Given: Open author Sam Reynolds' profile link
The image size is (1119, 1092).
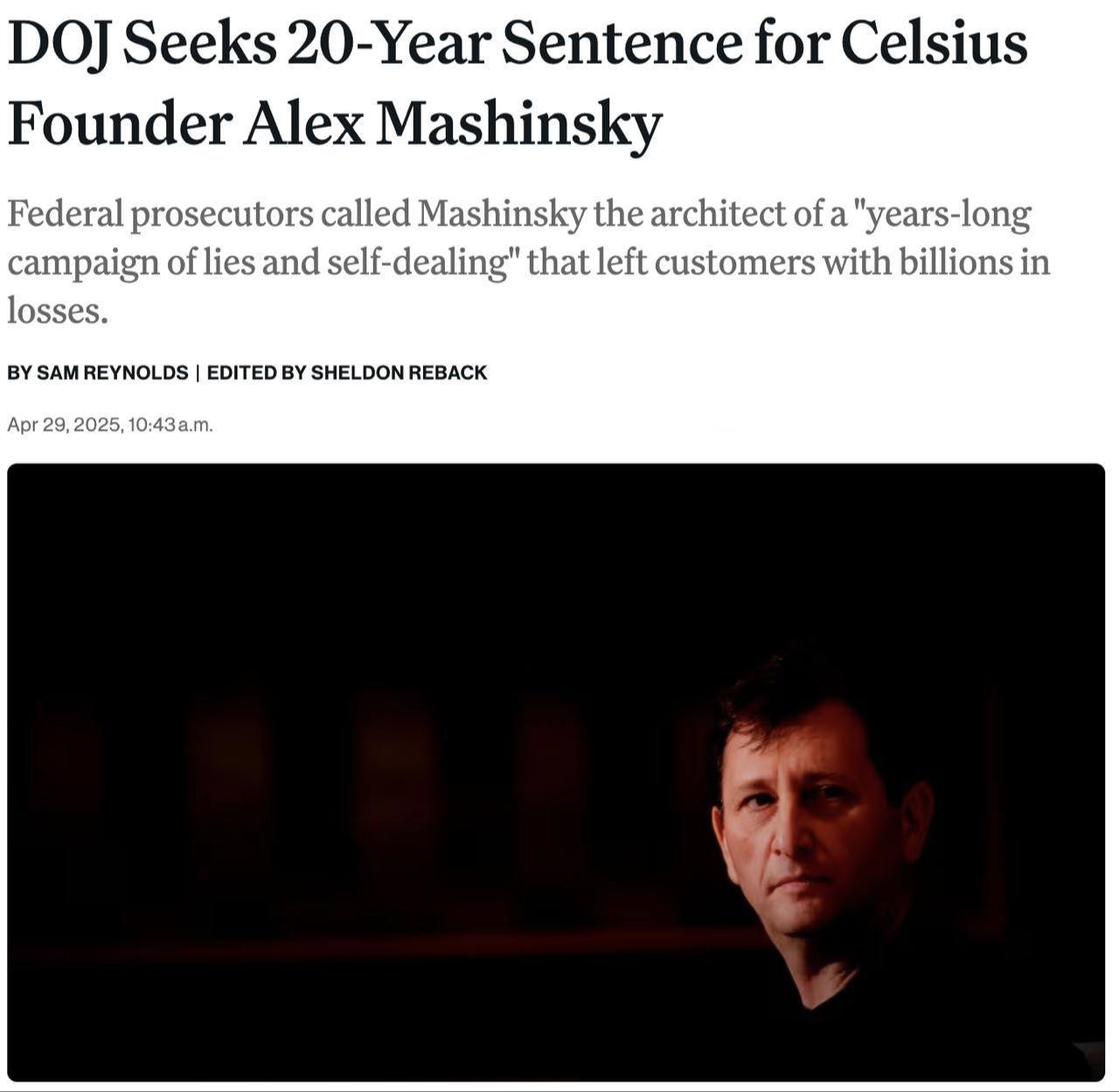Looking at the screenshot, I should 113,372.
